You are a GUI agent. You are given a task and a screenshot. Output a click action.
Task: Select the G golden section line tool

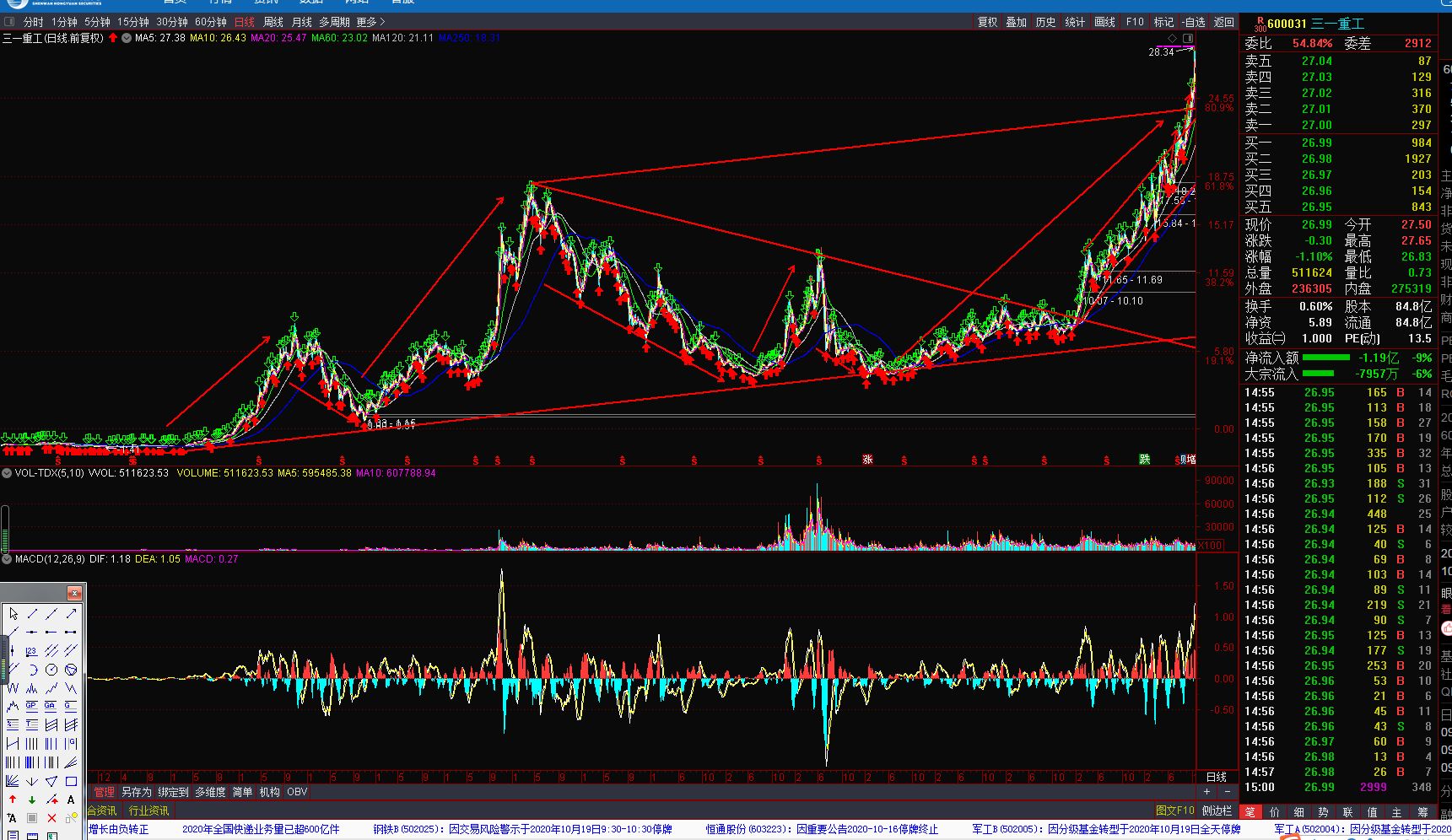(71, 706)
